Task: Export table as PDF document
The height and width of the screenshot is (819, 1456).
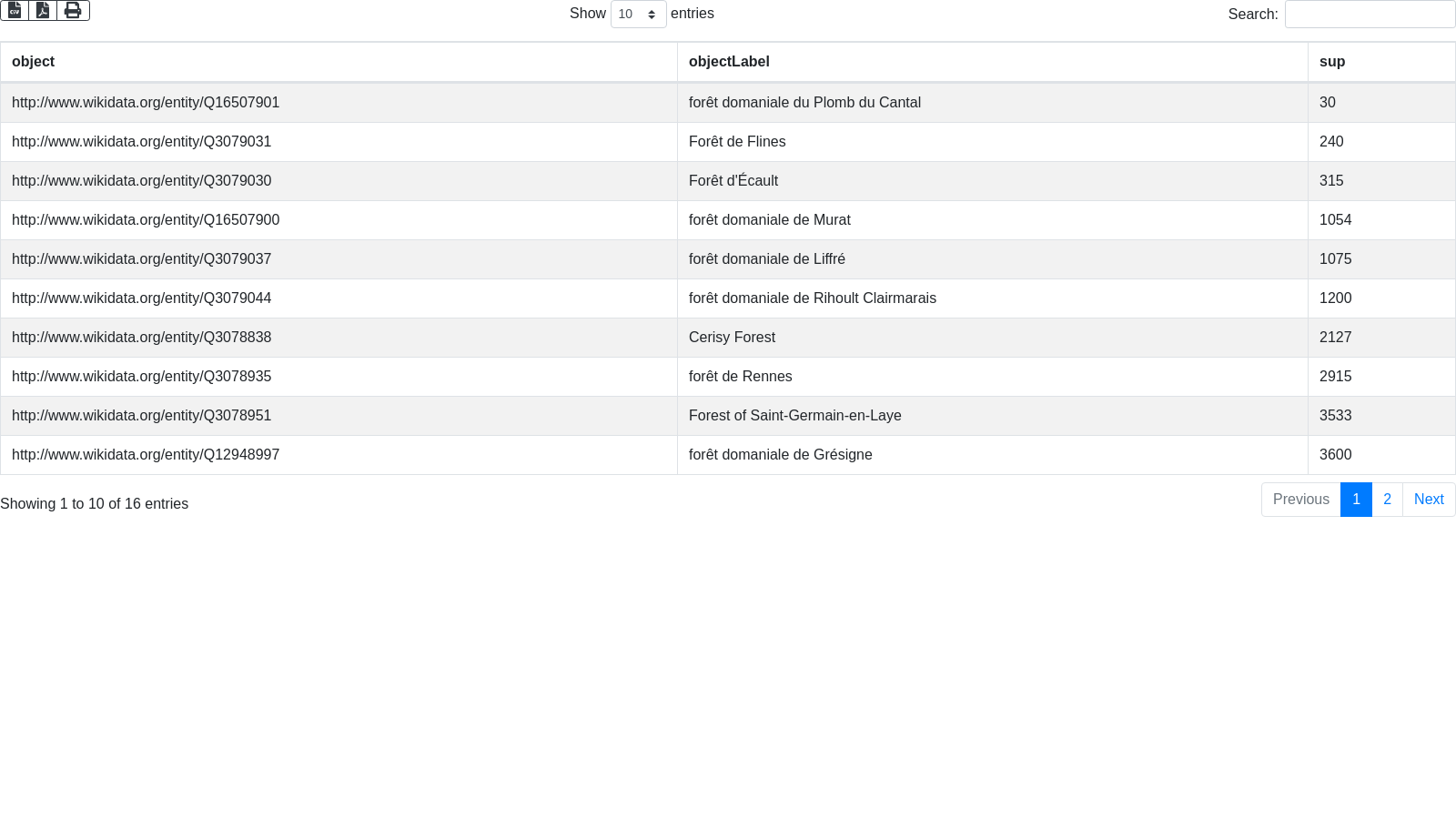Action: [43, 10]
